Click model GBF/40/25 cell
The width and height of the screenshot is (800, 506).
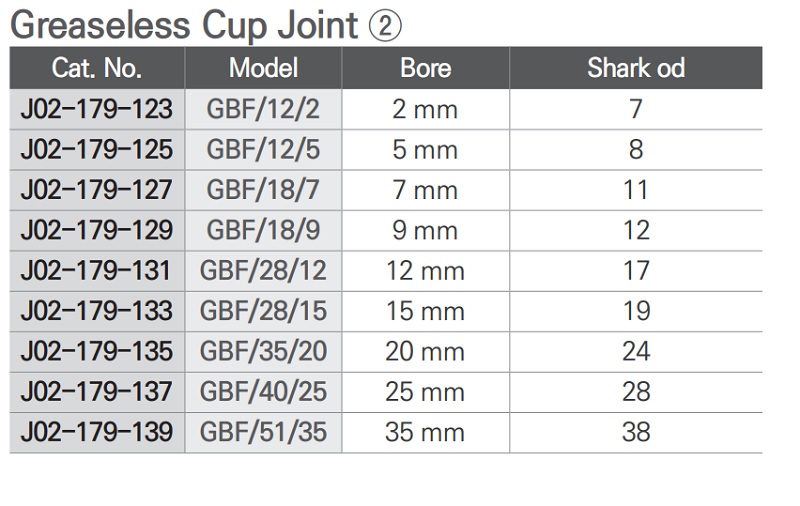263,391
